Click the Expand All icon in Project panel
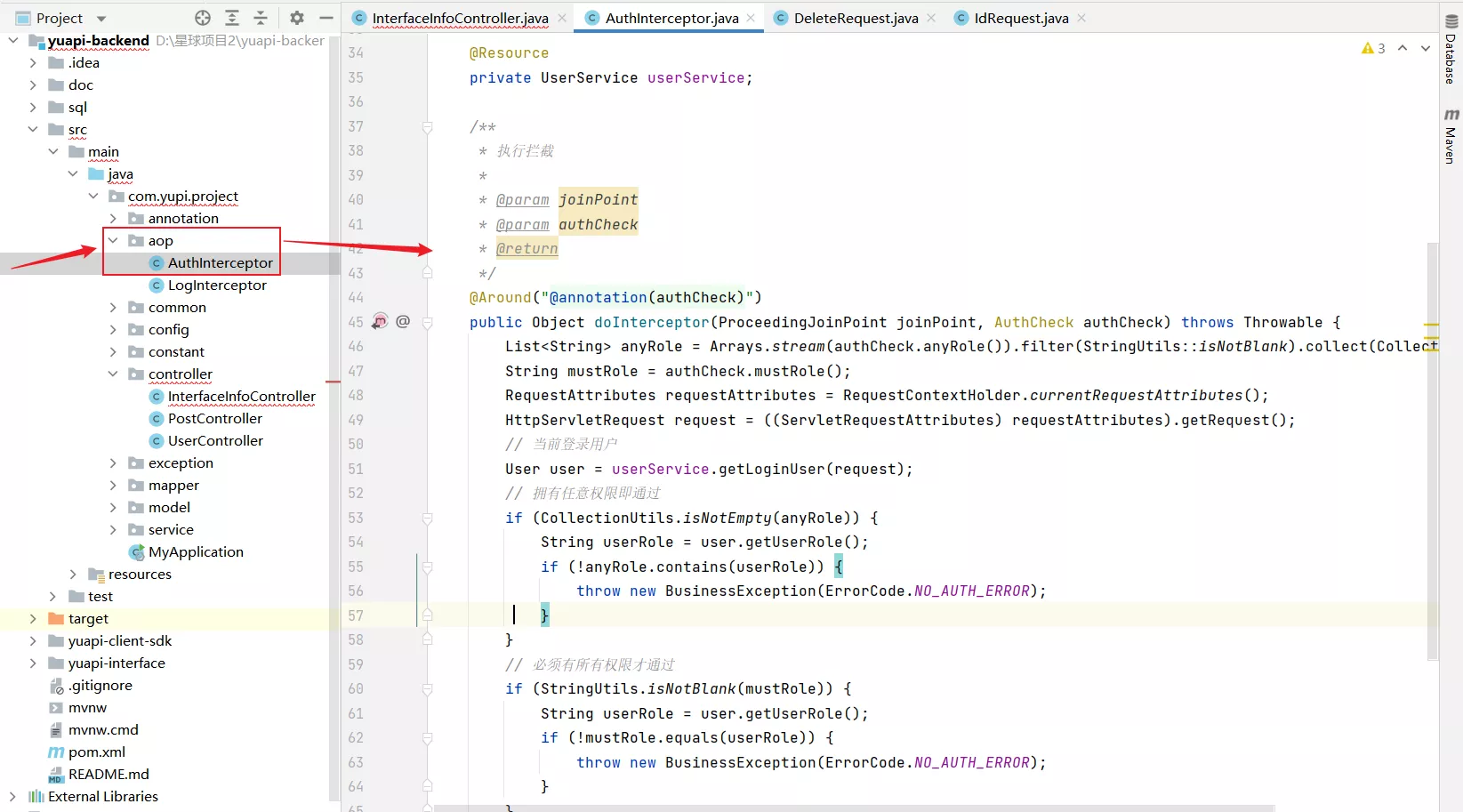Screen dimensions: 1463x812 232,18
